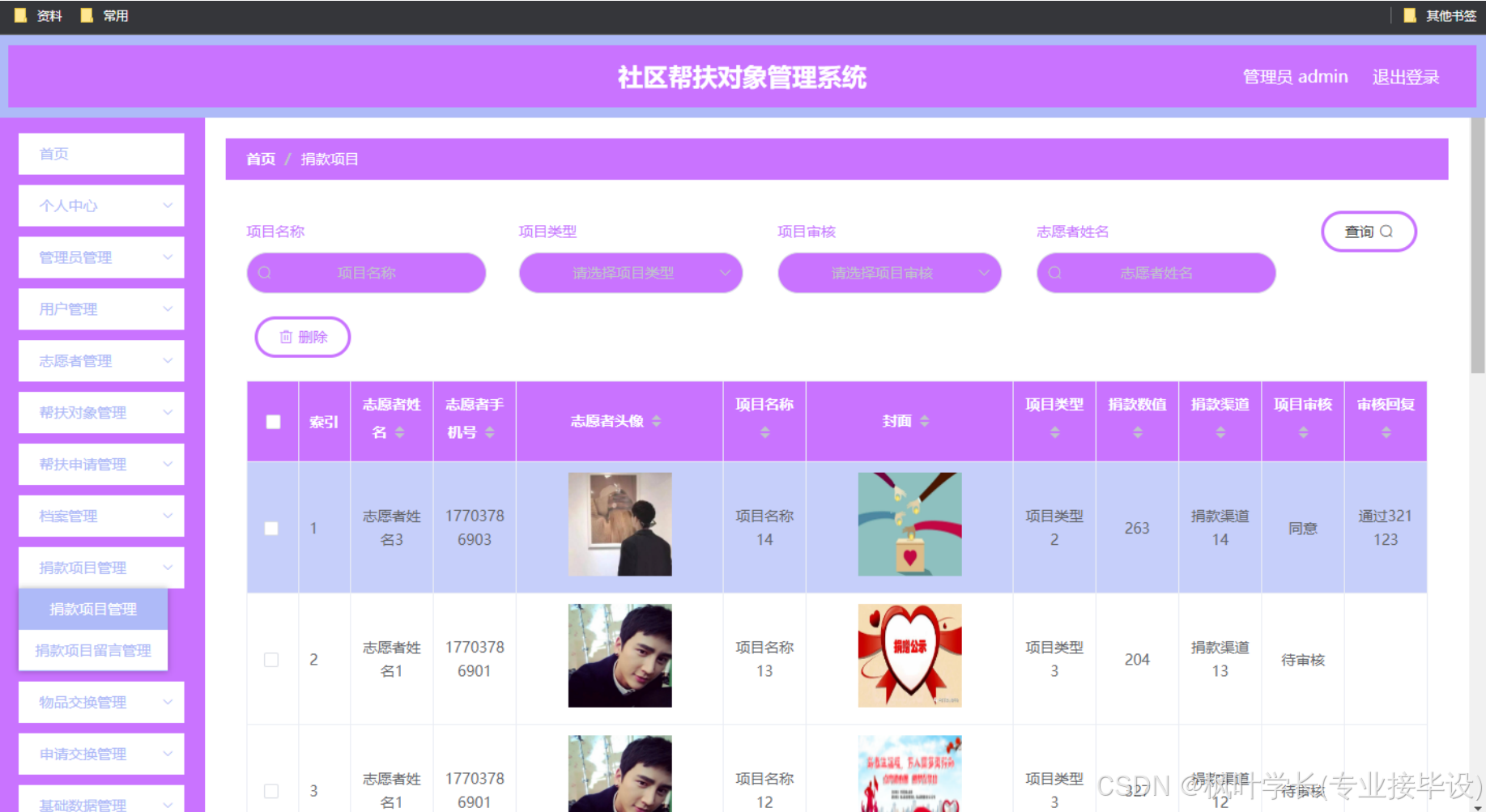Expand the 基础数据管理 sidebar menu
Image resolution: width=1486 pixels, height=812 pixels.
101,800
